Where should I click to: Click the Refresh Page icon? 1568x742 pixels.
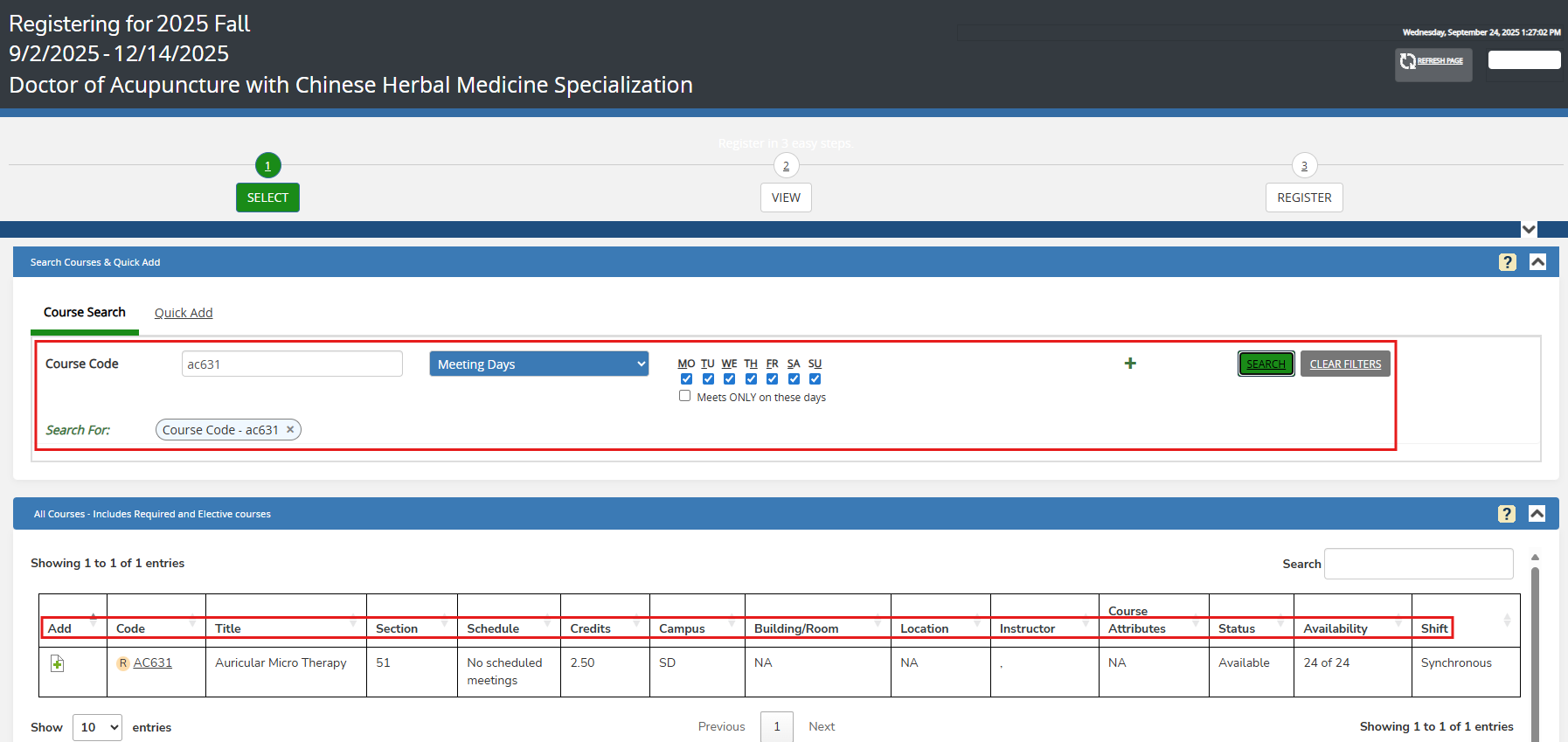1408,61
